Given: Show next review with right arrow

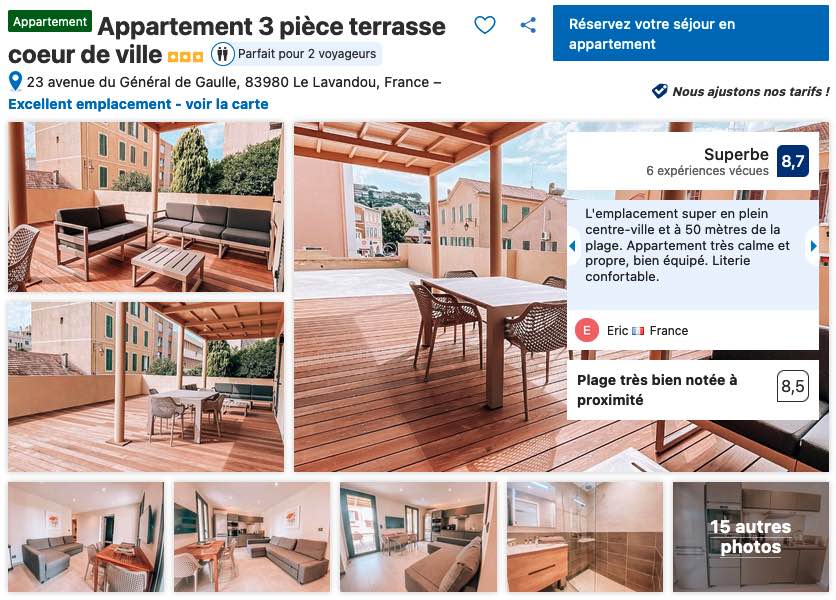Looking at the screenshot, I should tap(813, 246).
